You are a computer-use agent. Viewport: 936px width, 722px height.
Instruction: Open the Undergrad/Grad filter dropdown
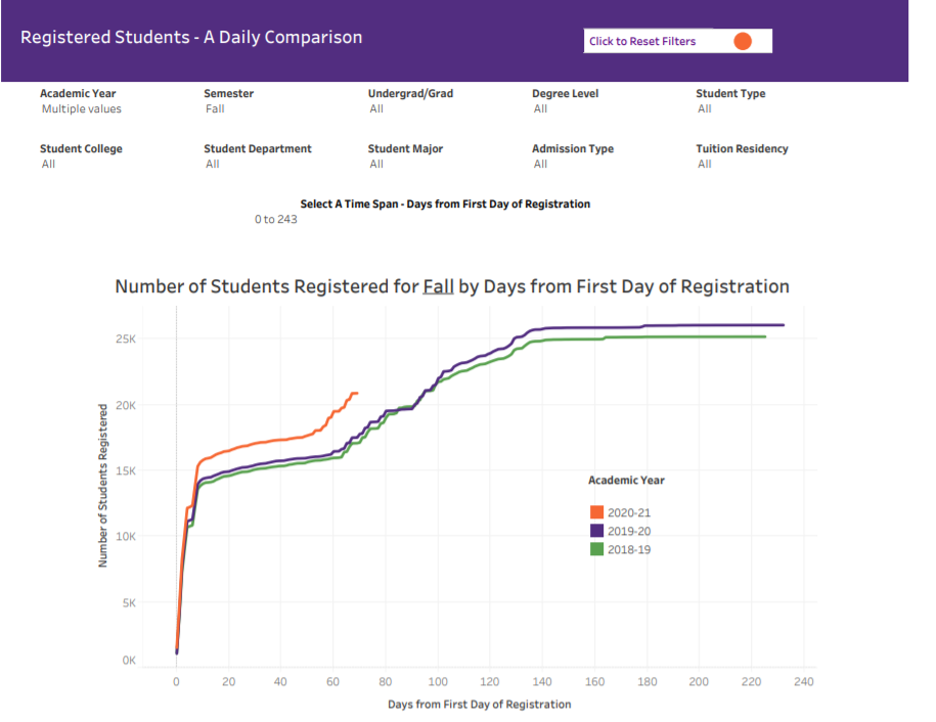click(376, 109)
